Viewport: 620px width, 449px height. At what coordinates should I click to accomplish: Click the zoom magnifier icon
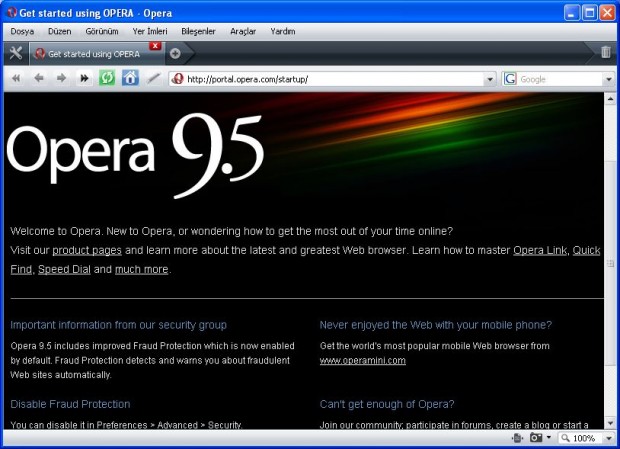565,438
